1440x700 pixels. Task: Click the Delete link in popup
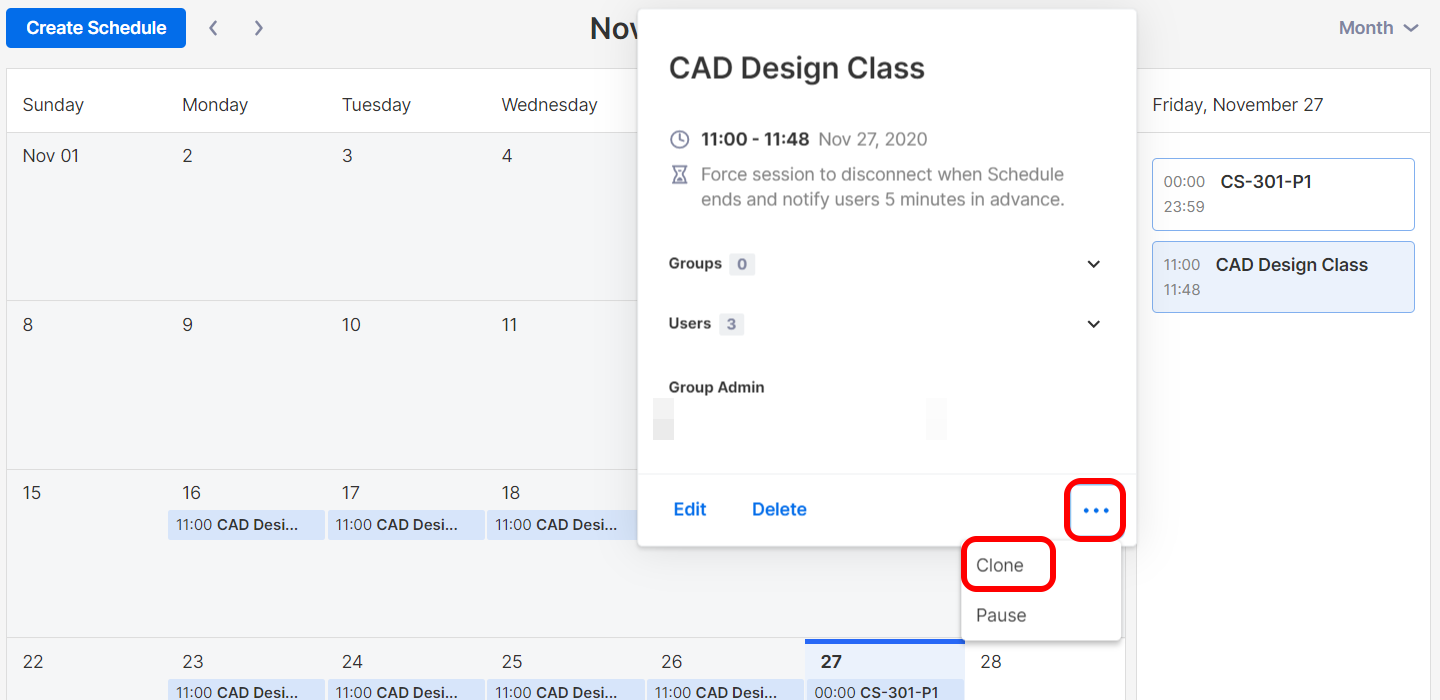pos(779,509)
